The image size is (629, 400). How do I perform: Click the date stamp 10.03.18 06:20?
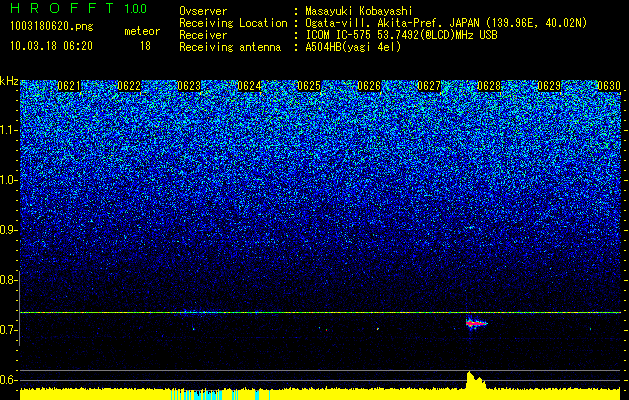click(x=51, y=46)
